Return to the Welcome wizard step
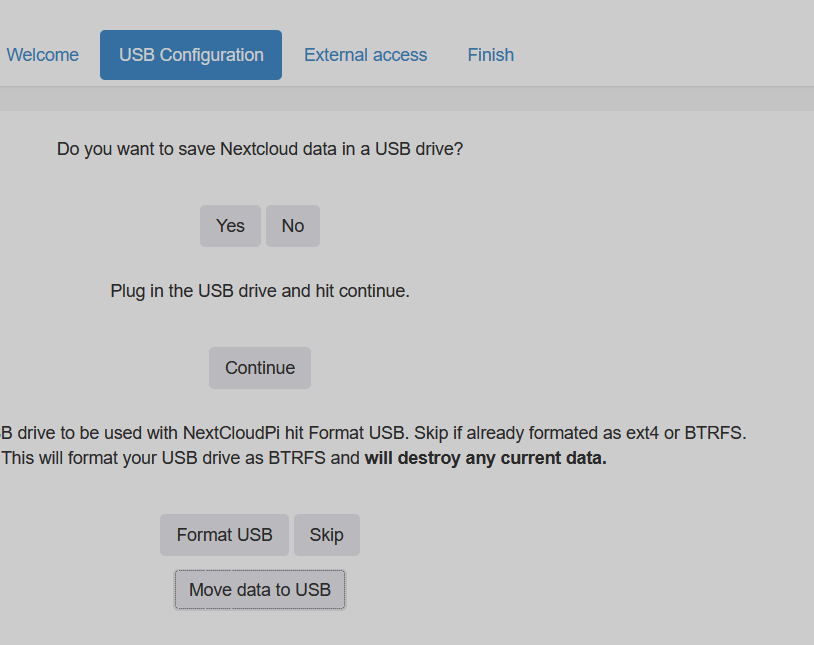The image size is (814, 645). (x=42, y=55)
